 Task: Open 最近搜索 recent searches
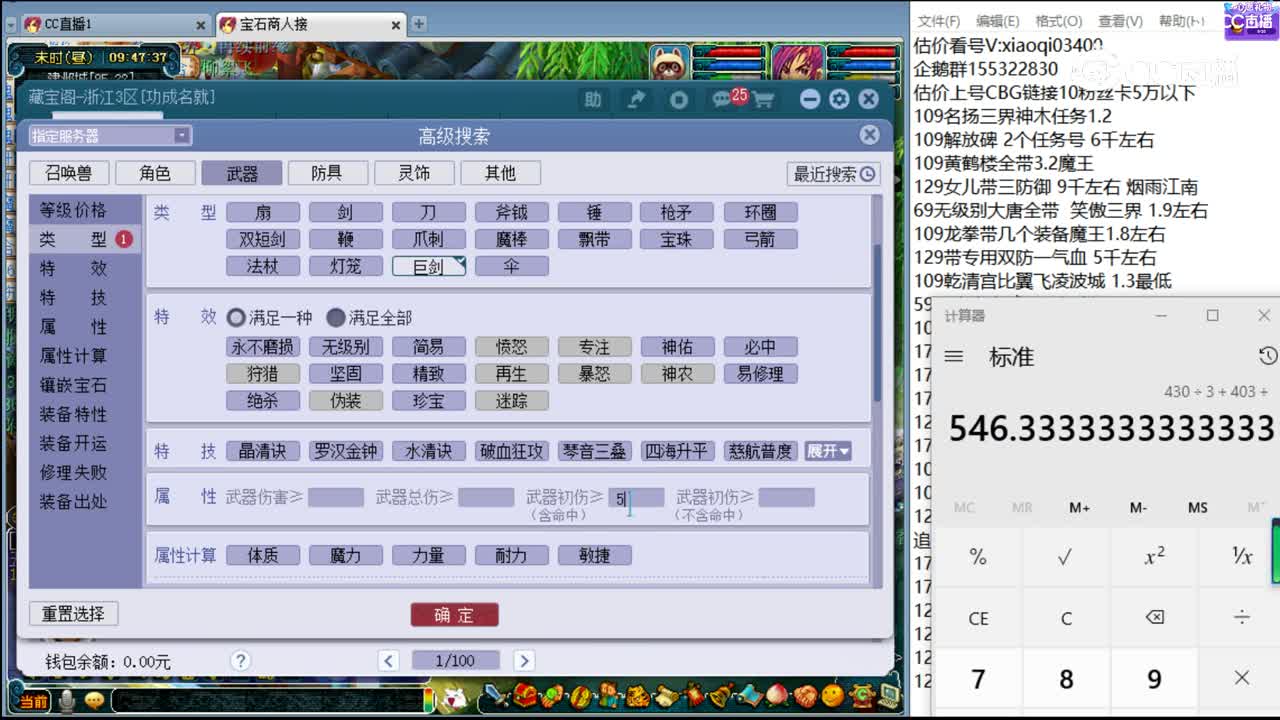[834, 174]
